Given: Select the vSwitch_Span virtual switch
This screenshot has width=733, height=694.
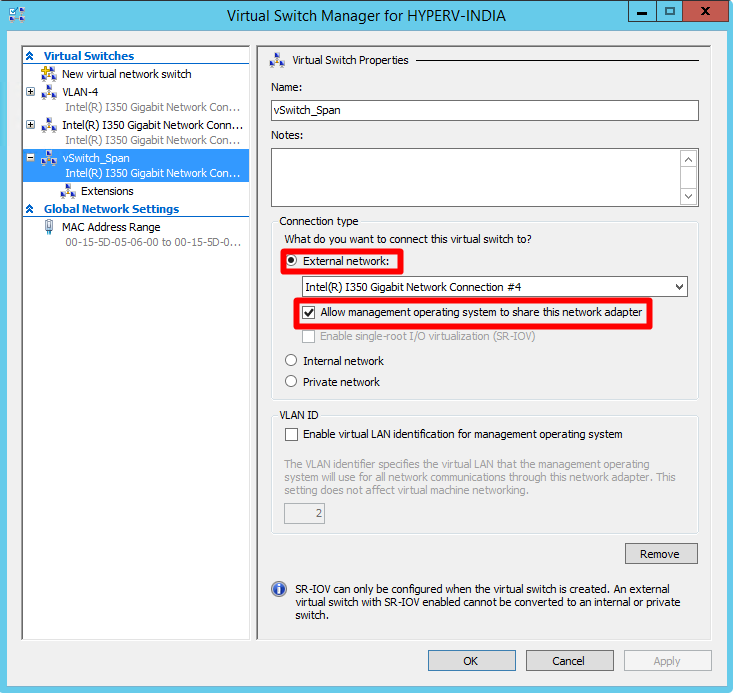Looking at the screenshot, I should coord(136,165).
